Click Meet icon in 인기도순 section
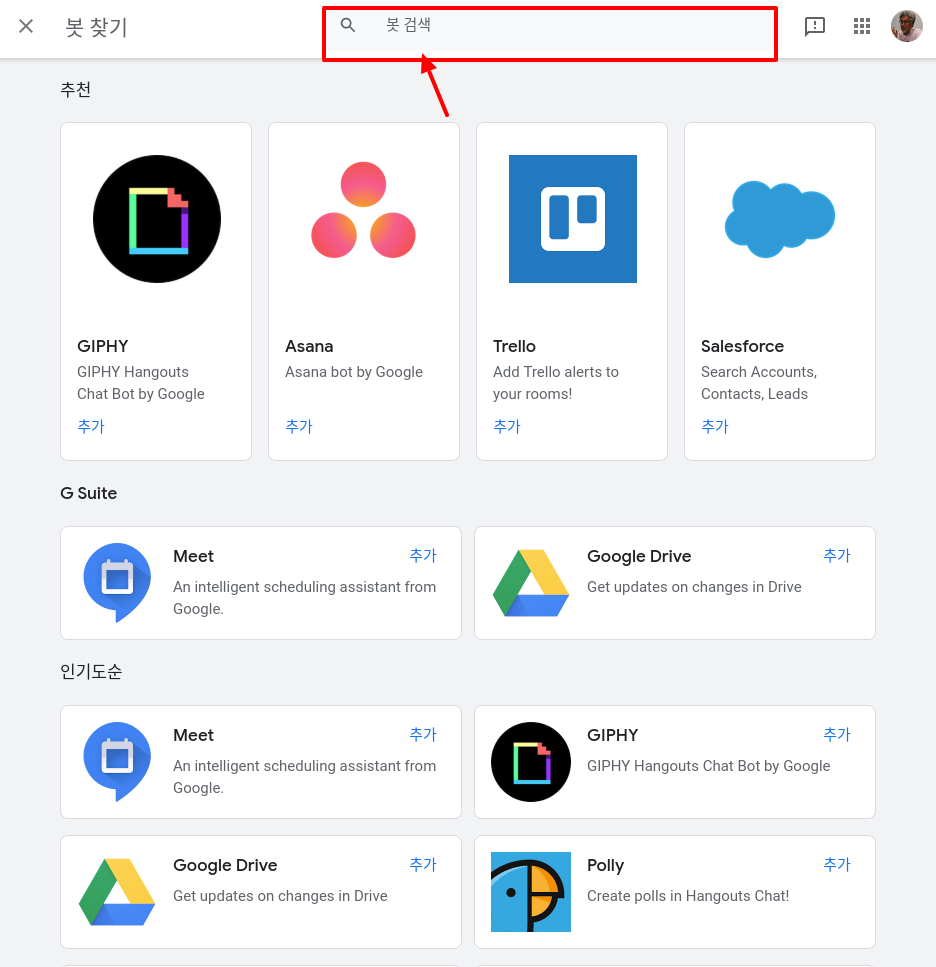 click(117, 762)
